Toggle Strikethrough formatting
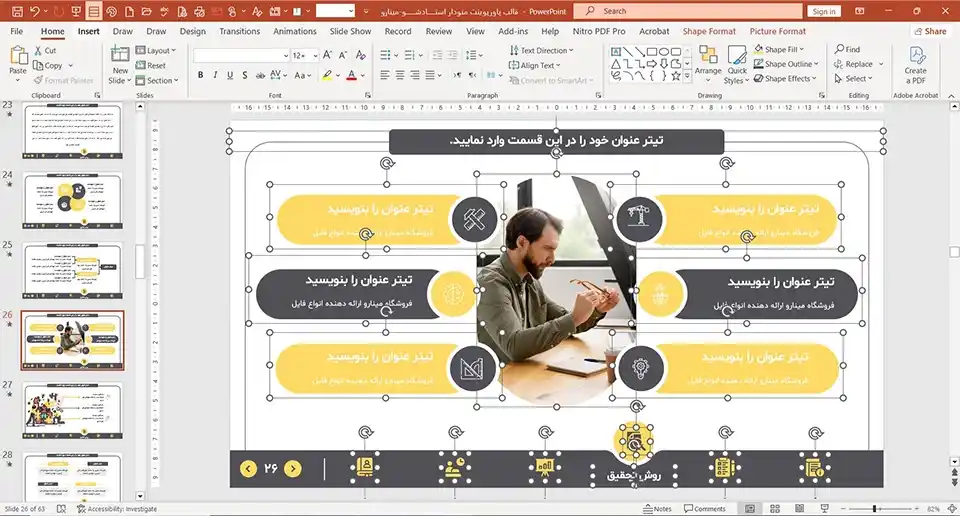Viewport: 960px width, 516px height. 260,75
